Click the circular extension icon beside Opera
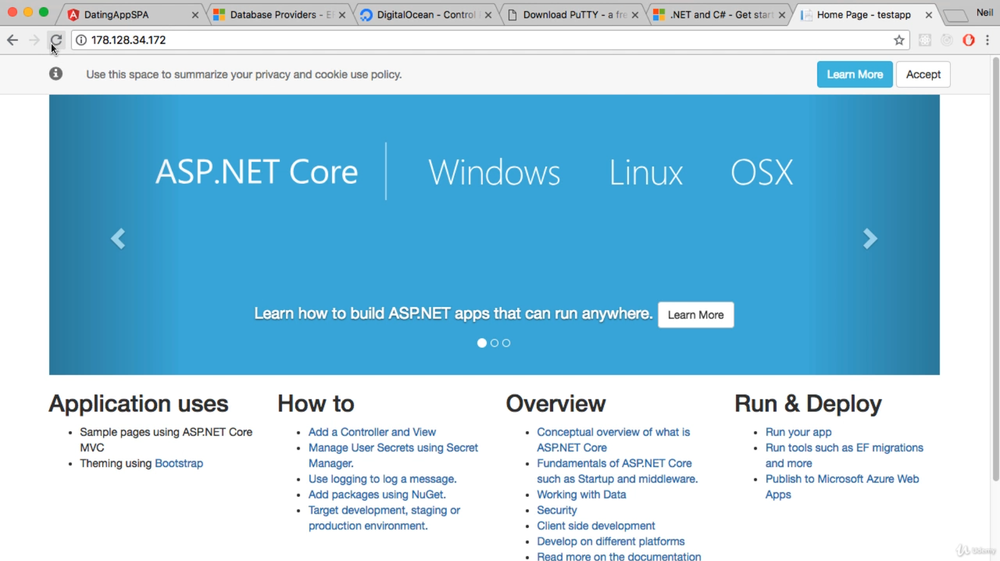This screenshot has width=1000, height=561. [947, 40]
